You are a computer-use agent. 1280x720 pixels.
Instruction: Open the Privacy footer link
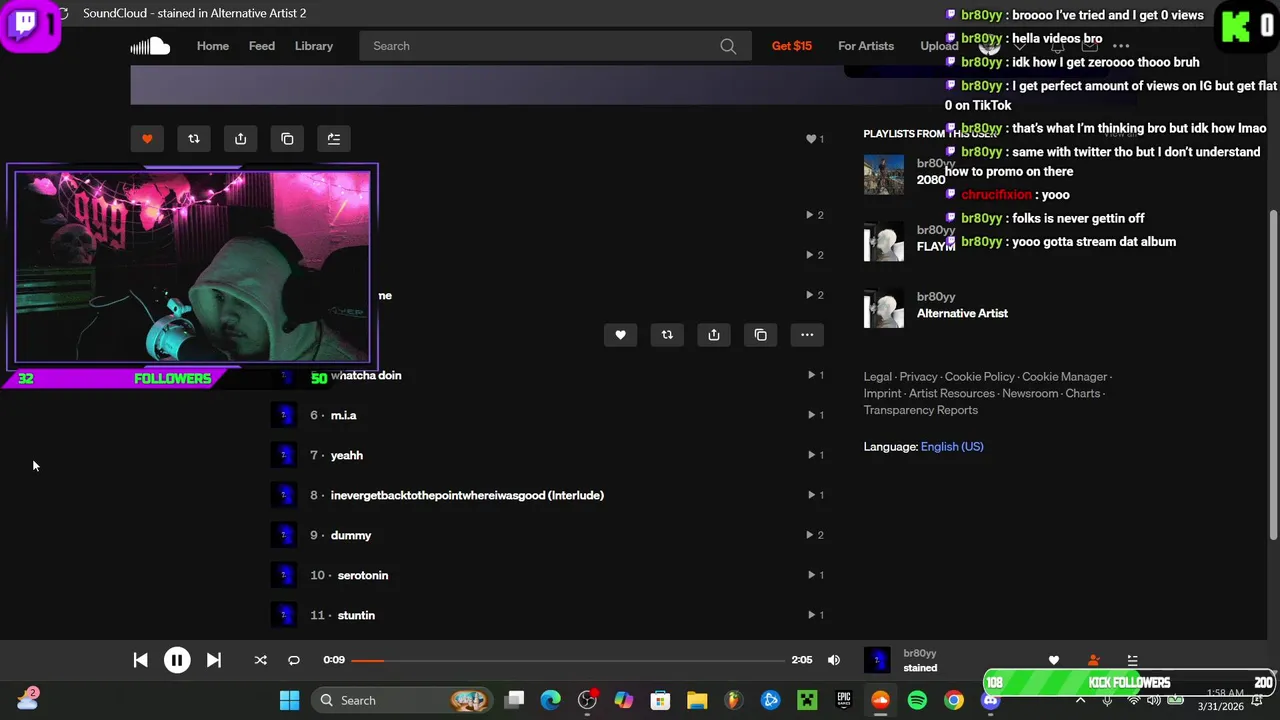[x=918, y=377]
